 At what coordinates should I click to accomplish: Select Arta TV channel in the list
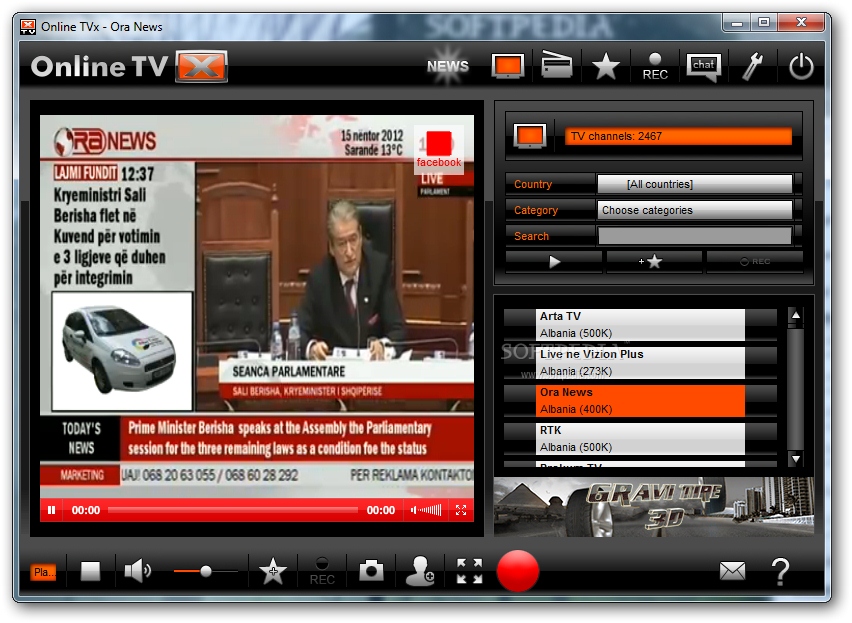[641, 324]
